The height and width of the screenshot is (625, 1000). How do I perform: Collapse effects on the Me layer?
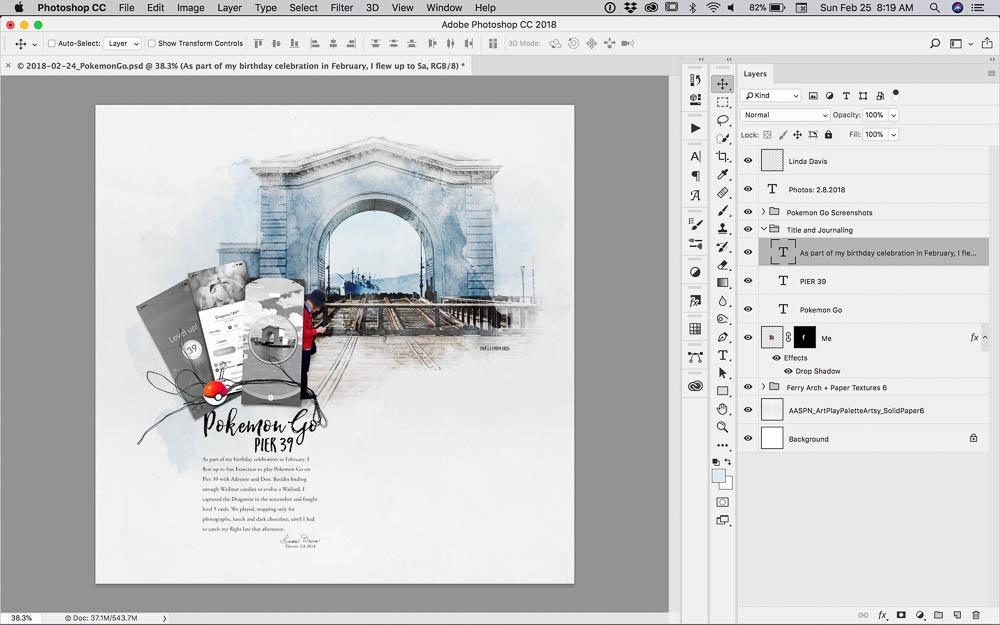[985, 337]
